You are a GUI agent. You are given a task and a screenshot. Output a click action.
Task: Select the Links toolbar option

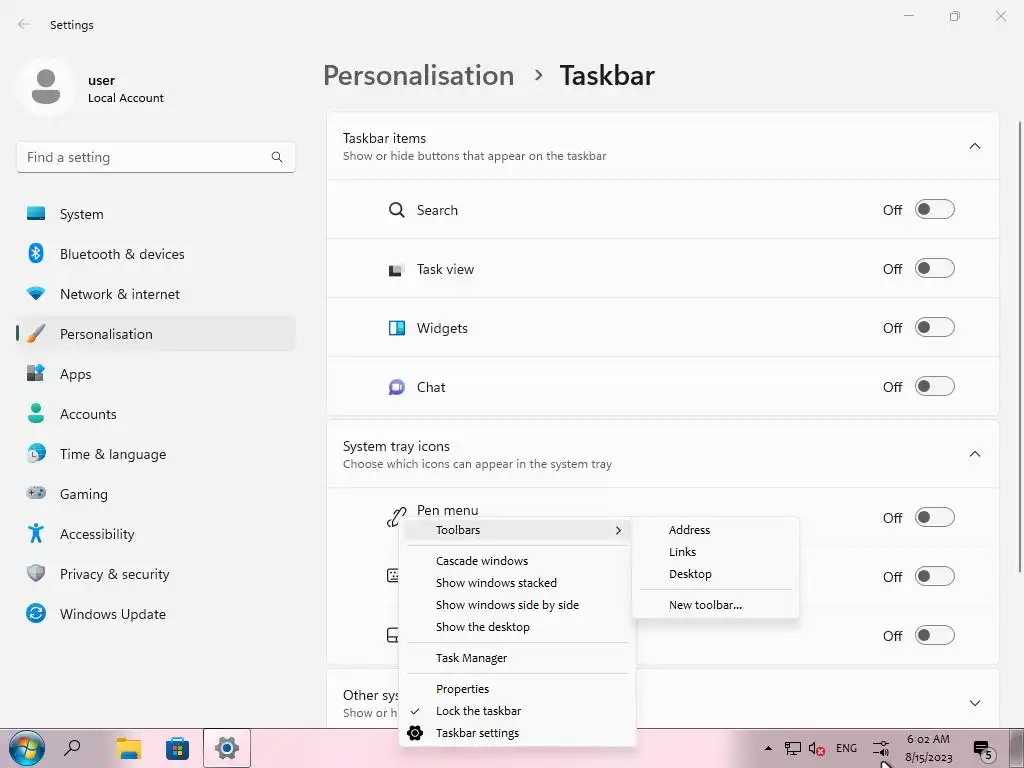715,552
